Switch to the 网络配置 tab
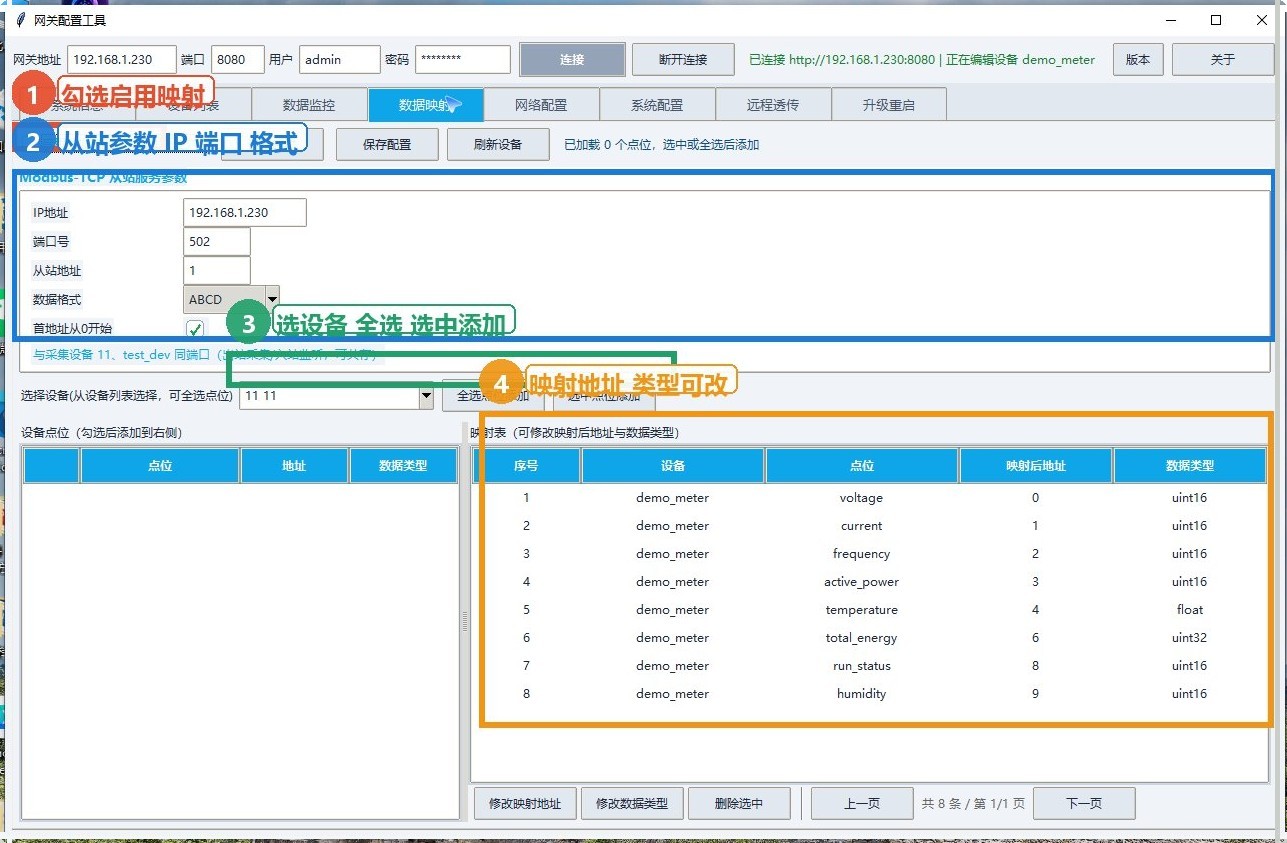Viewport: 1287px width, 843px height. pyautogui.click(x=541, y=105)
